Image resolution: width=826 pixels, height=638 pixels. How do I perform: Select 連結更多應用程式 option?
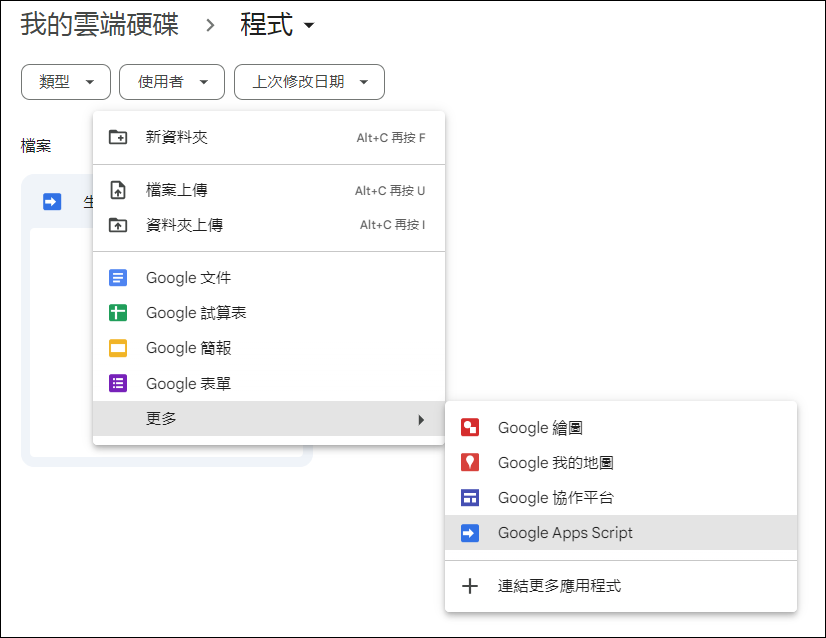pos(621,586)
